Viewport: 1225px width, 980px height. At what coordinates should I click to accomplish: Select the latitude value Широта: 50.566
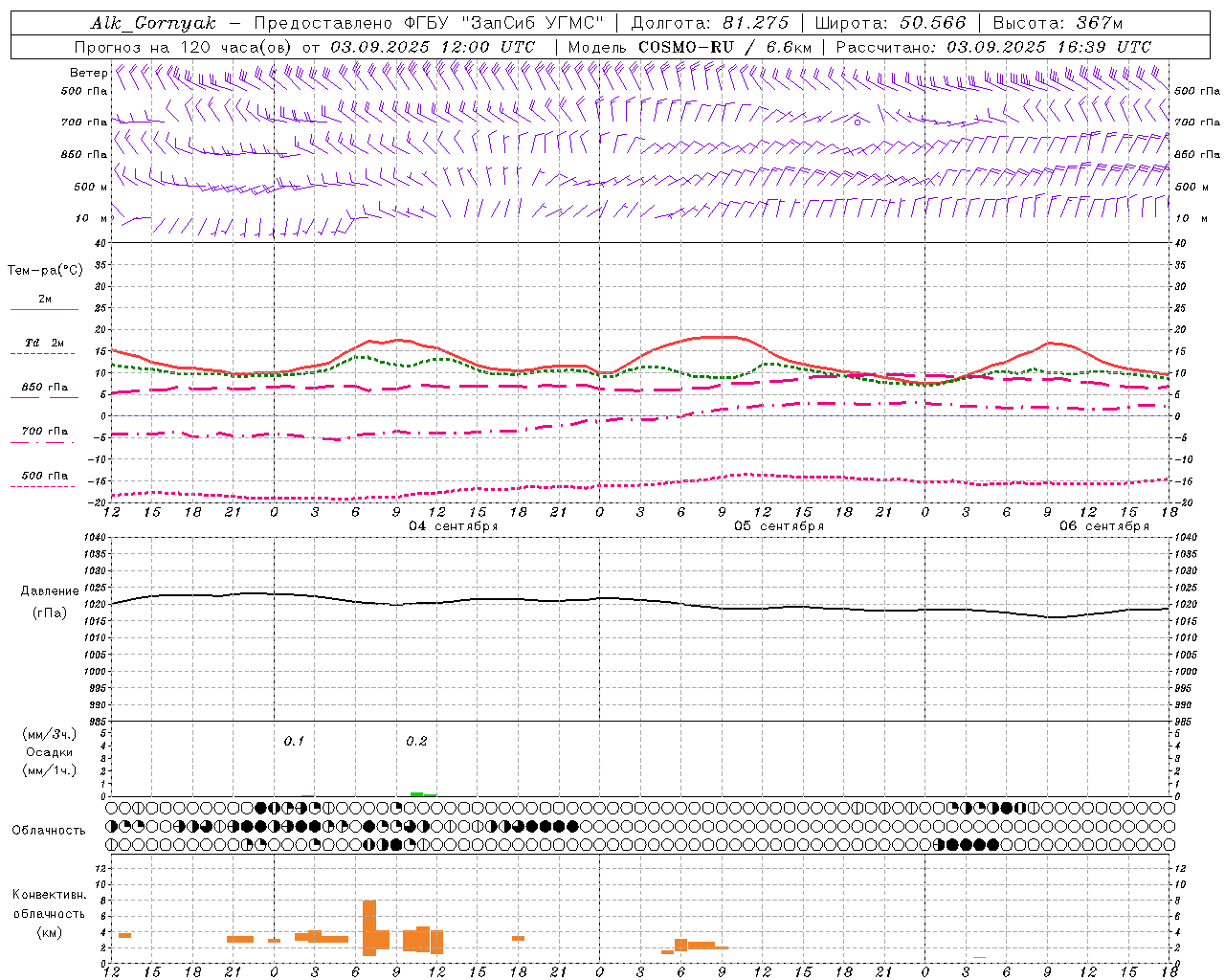[x=890, y=23]
